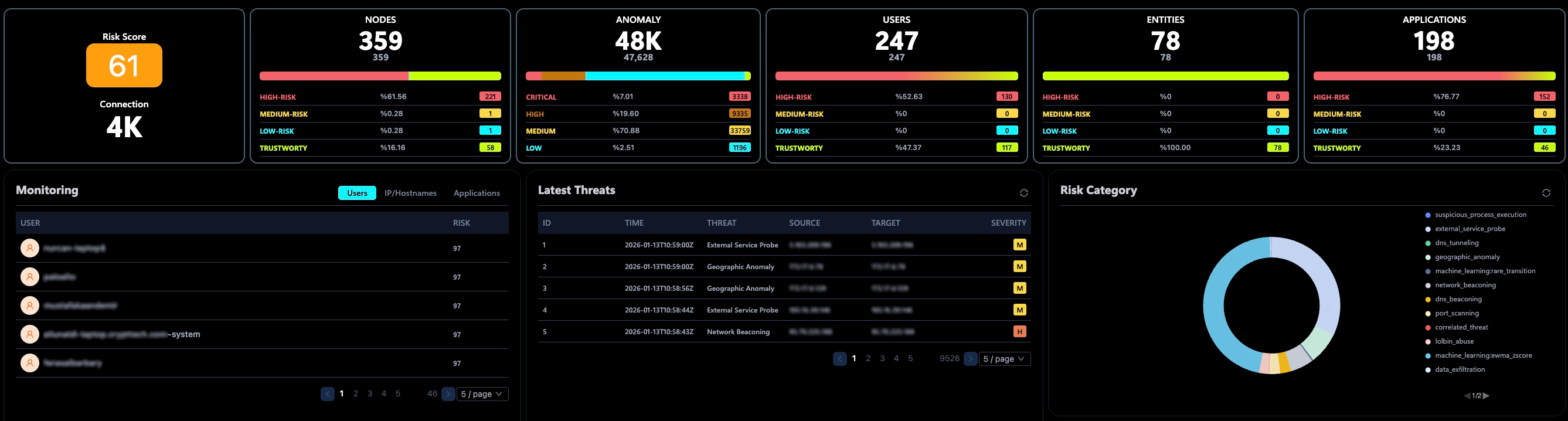Toggle lolbin_abuse legend entry
1568x421 pixels.
(1450, 341)
